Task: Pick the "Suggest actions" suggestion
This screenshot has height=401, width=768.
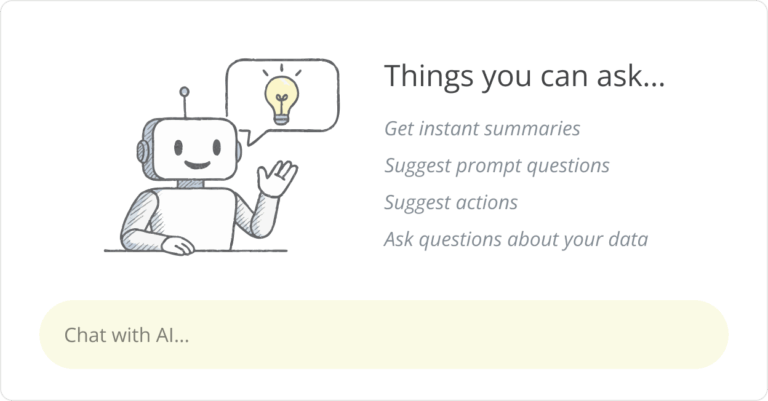Action: 451,202
